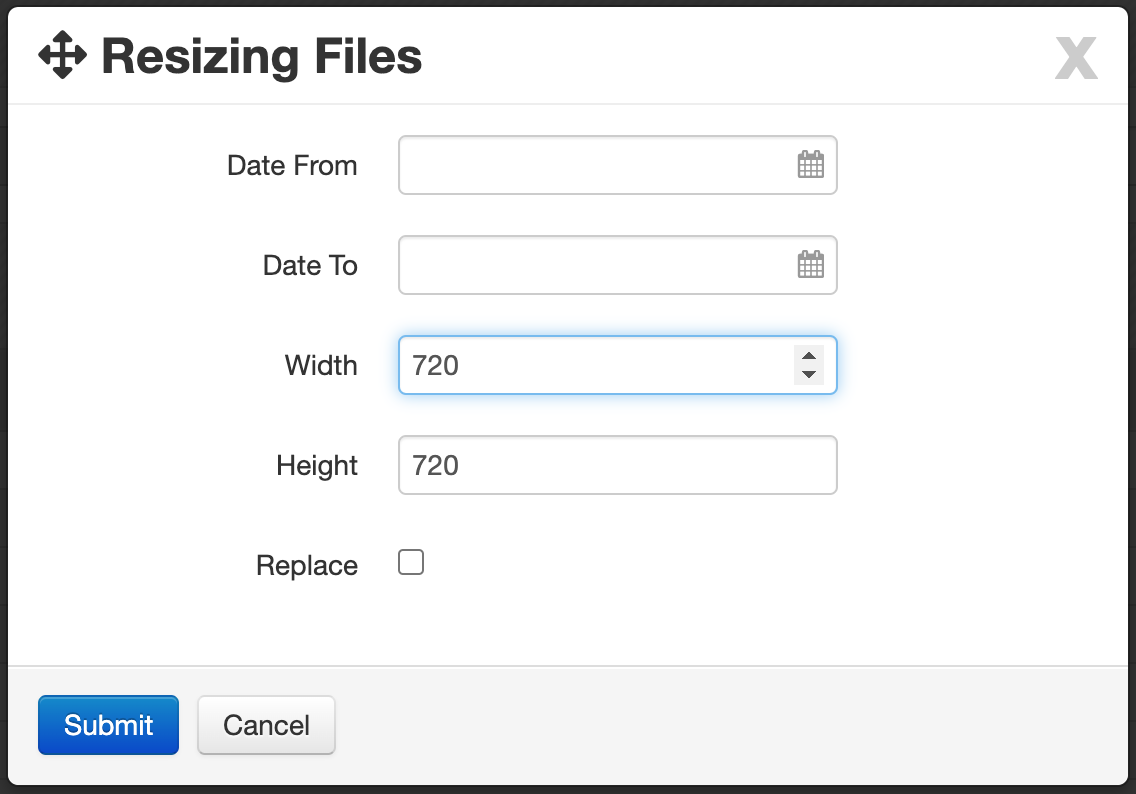The height and width of the screenshot is (794, 1136).
Task: Enable the Replace checkbox
Action: 411,562
